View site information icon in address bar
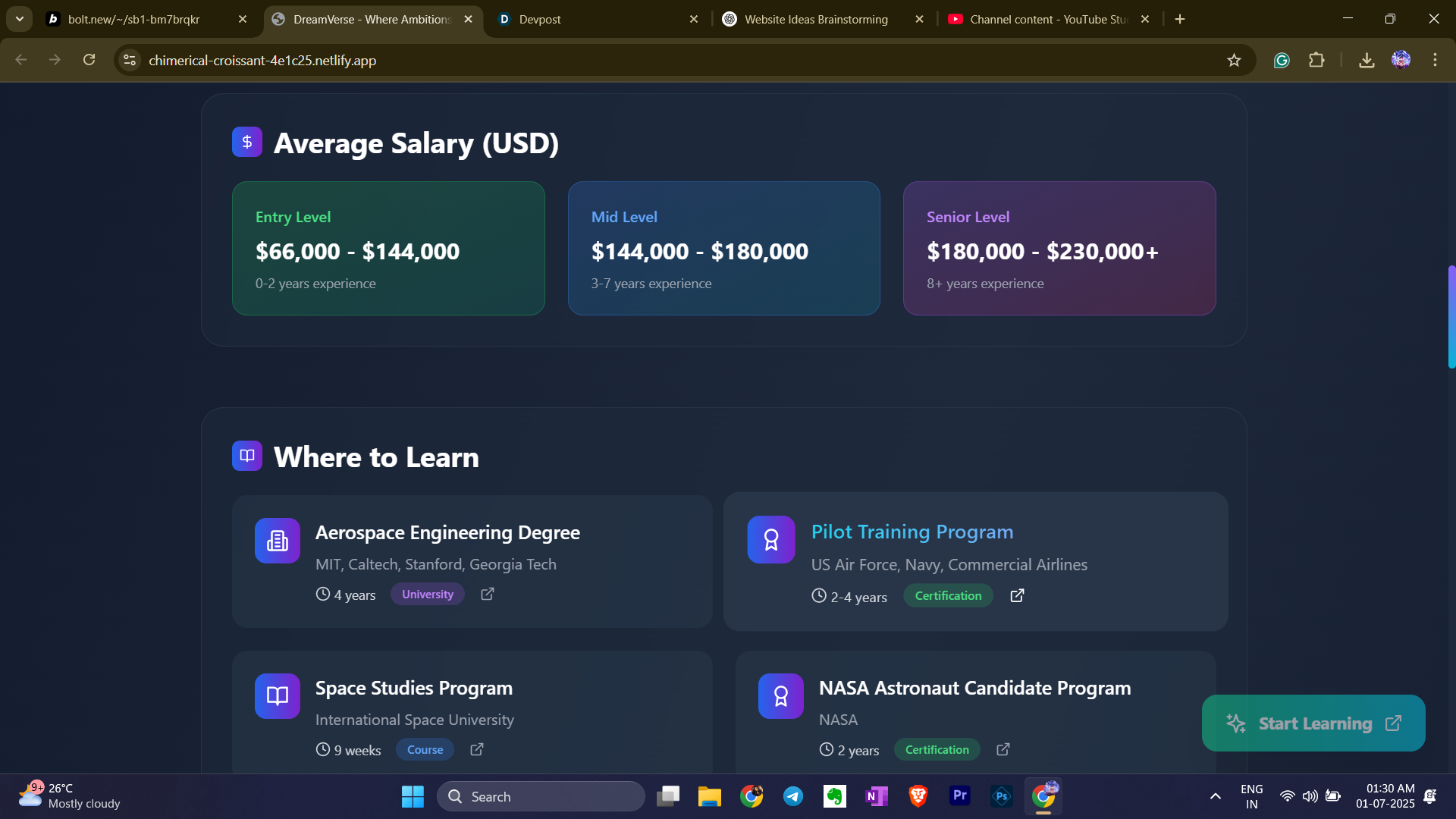 (x=130, y=60)
